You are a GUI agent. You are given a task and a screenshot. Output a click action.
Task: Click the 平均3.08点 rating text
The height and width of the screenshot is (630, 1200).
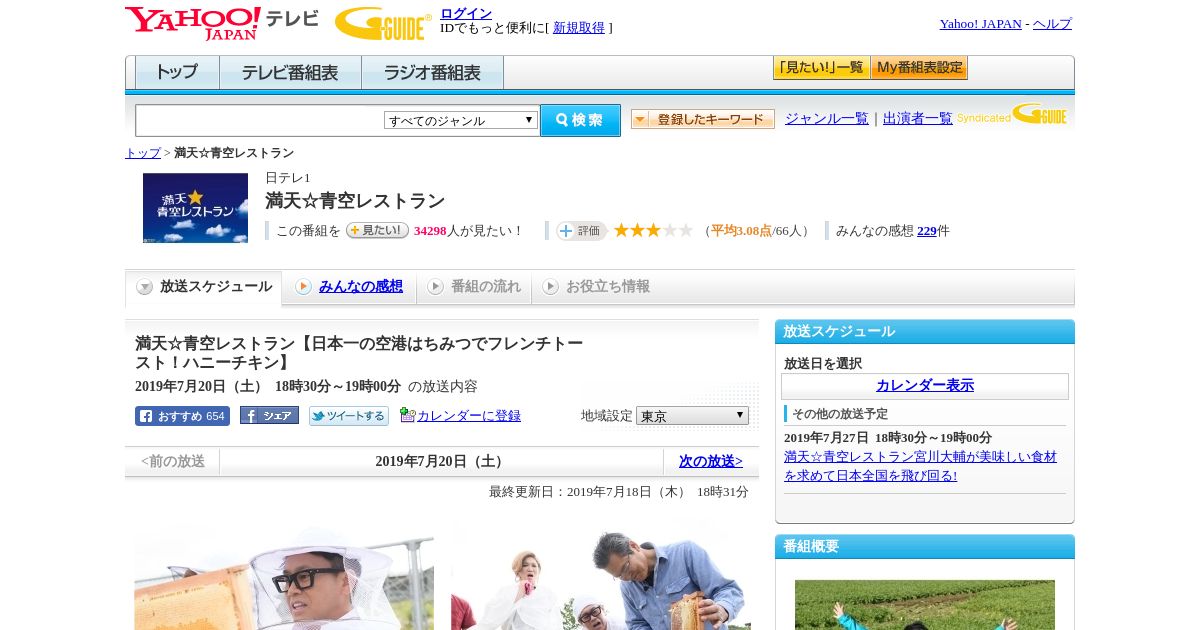coord(741,231)
